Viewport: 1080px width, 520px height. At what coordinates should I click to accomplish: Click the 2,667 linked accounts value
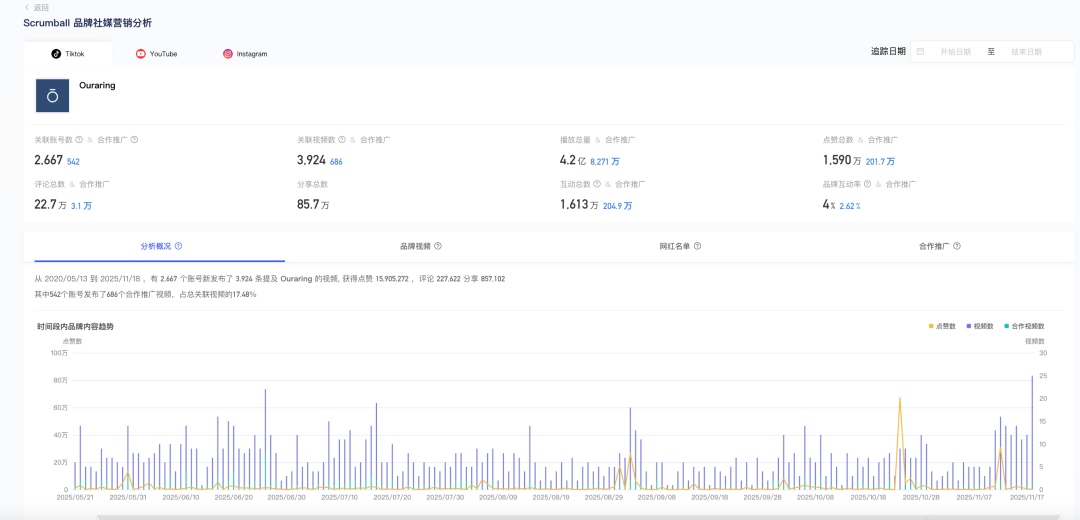coord(48,160)
